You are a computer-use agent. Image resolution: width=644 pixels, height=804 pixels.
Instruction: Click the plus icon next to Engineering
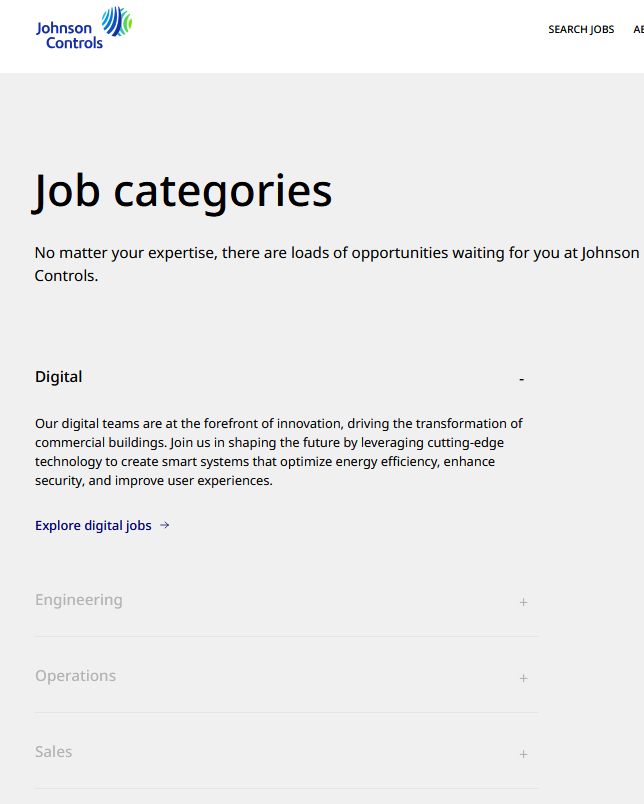[523, 602]
